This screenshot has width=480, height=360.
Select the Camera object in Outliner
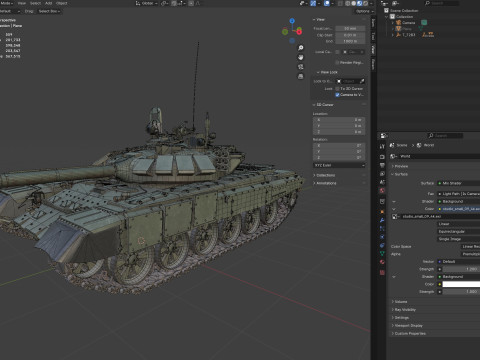pos(408,23)
